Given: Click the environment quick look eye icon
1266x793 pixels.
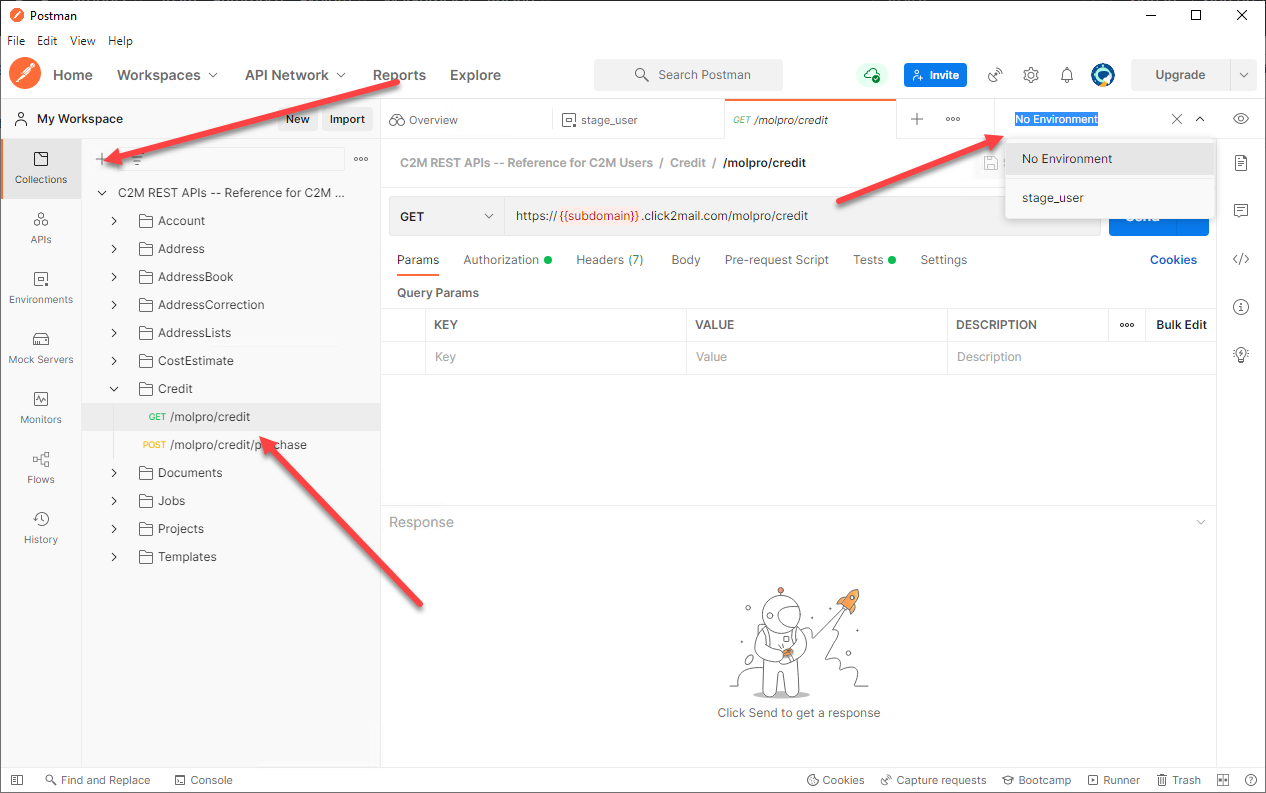Looking at the screenshot, I should pyautogui.click(x=1241, y=119).
